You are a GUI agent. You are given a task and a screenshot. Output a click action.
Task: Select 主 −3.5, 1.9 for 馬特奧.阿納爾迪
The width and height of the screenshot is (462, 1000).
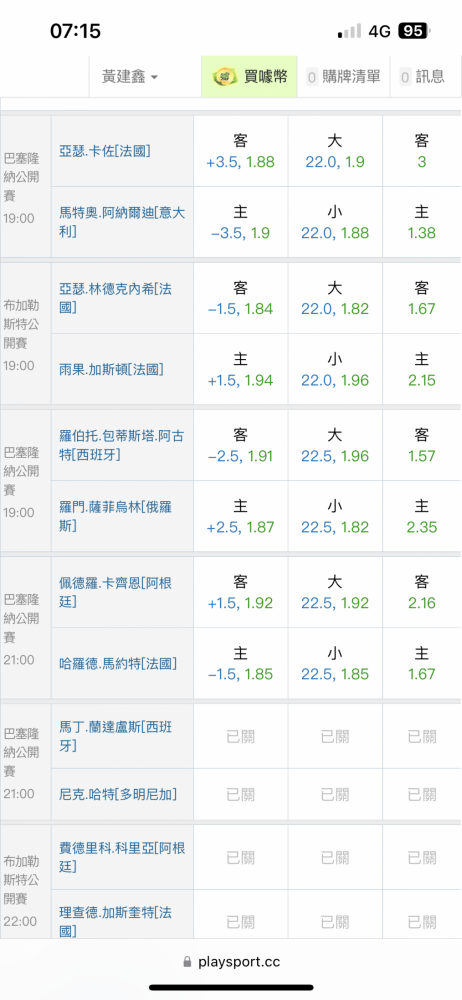tap(241, 223)
